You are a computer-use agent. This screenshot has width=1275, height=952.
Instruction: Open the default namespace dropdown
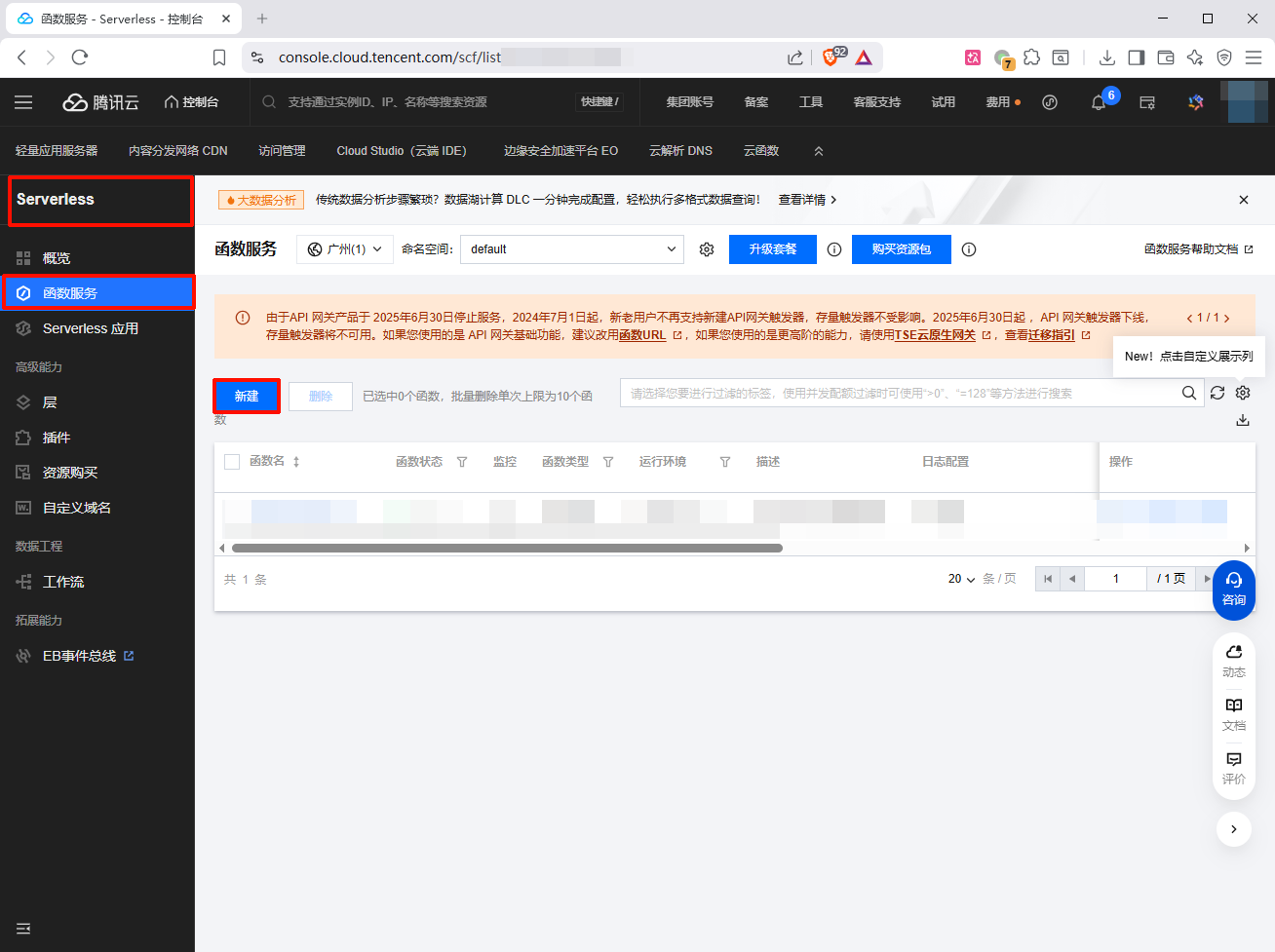tap(572, 249)
